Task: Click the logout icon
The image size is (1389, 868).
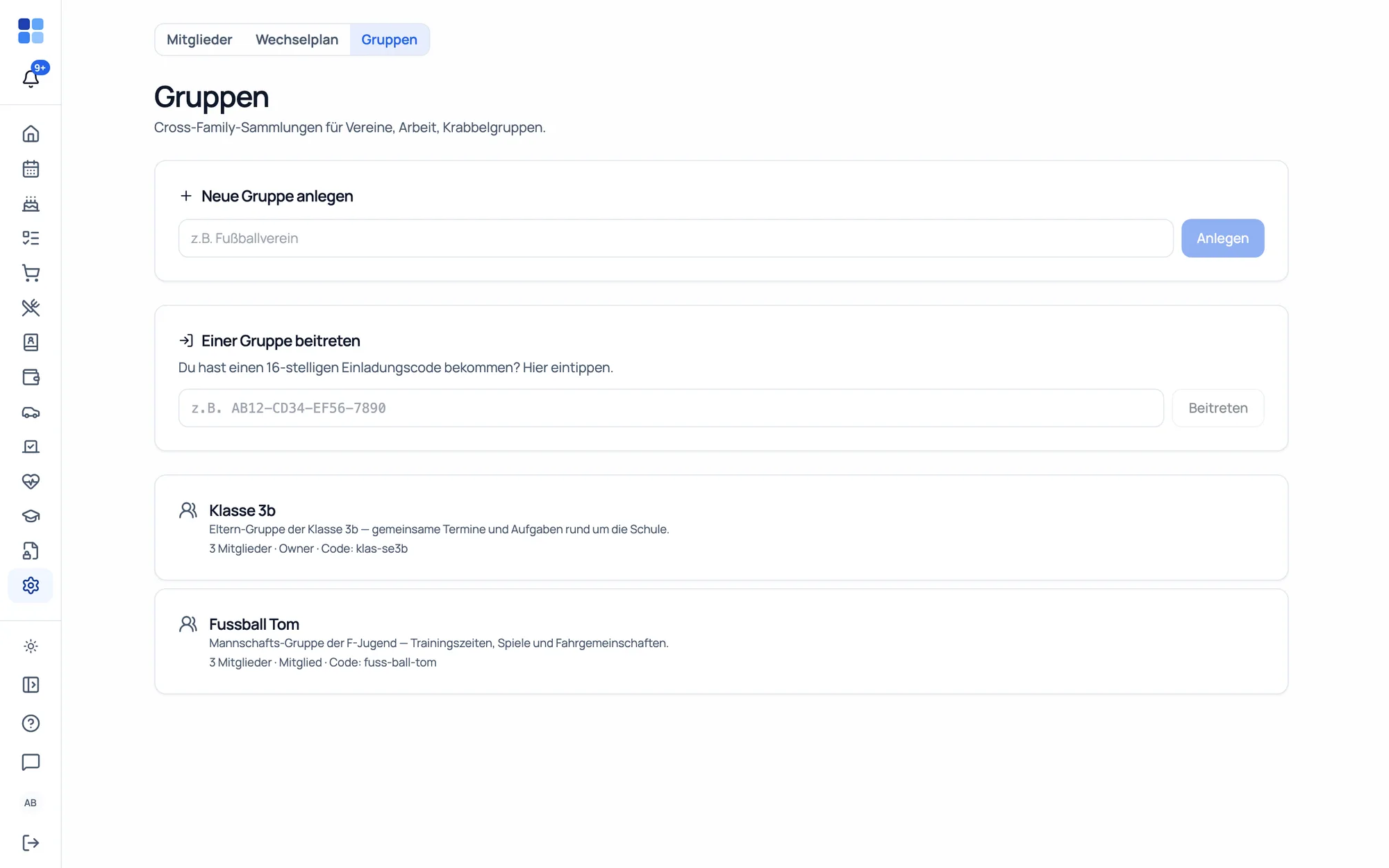Action: [31, 842]
